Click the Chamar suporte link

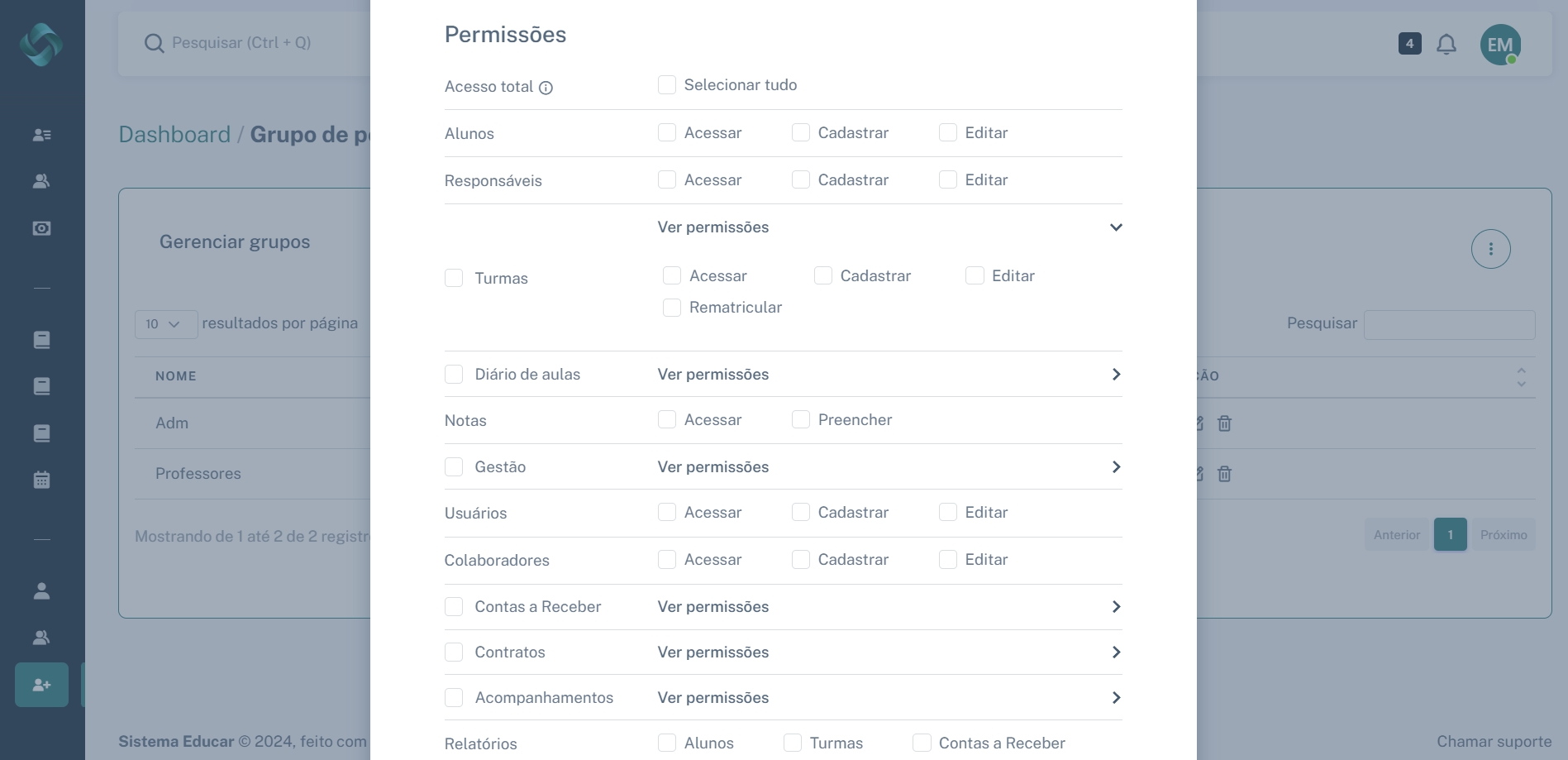point(1494,741)
